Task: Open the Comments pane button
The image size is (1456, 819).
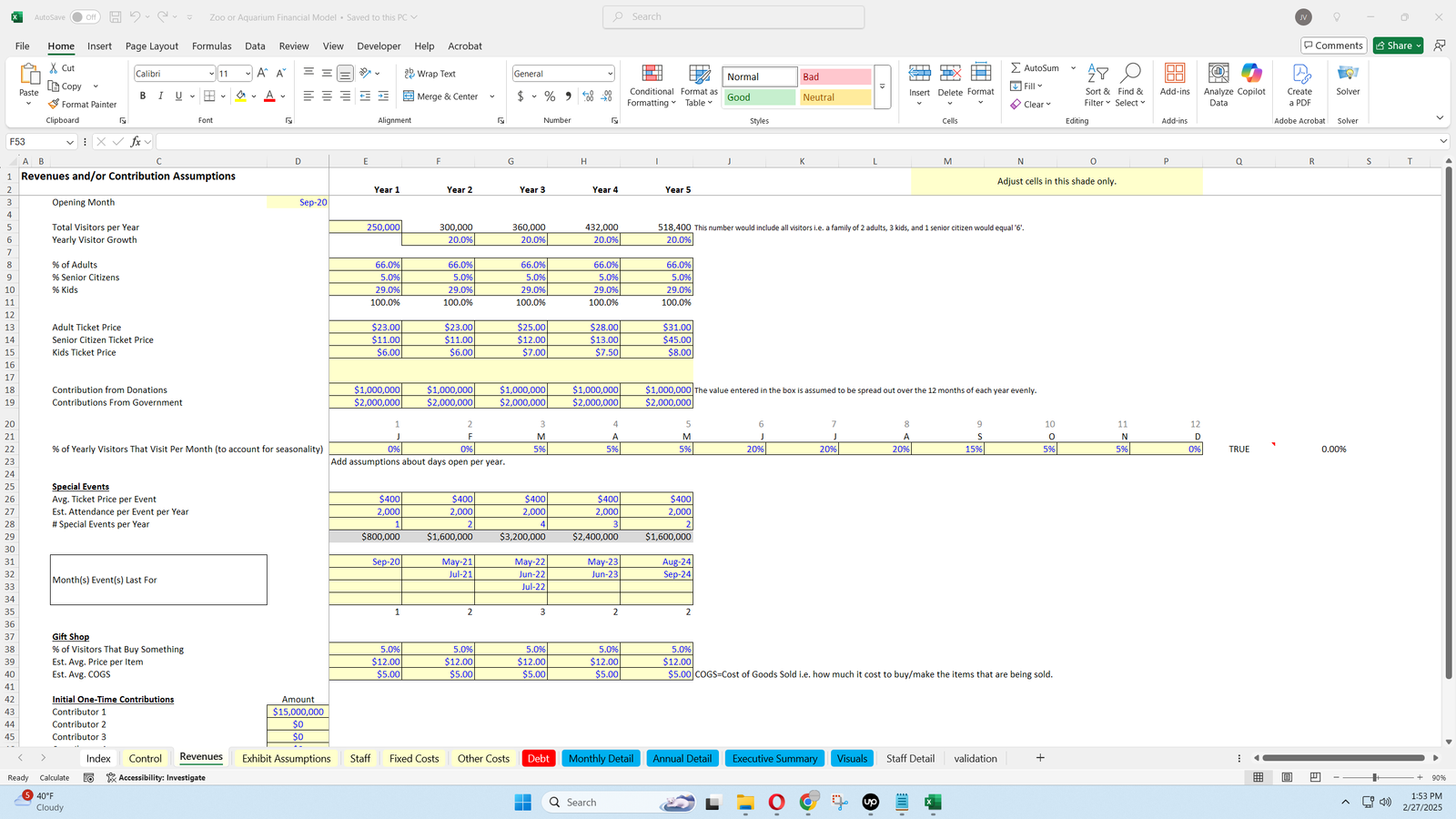Action: 1332,45
